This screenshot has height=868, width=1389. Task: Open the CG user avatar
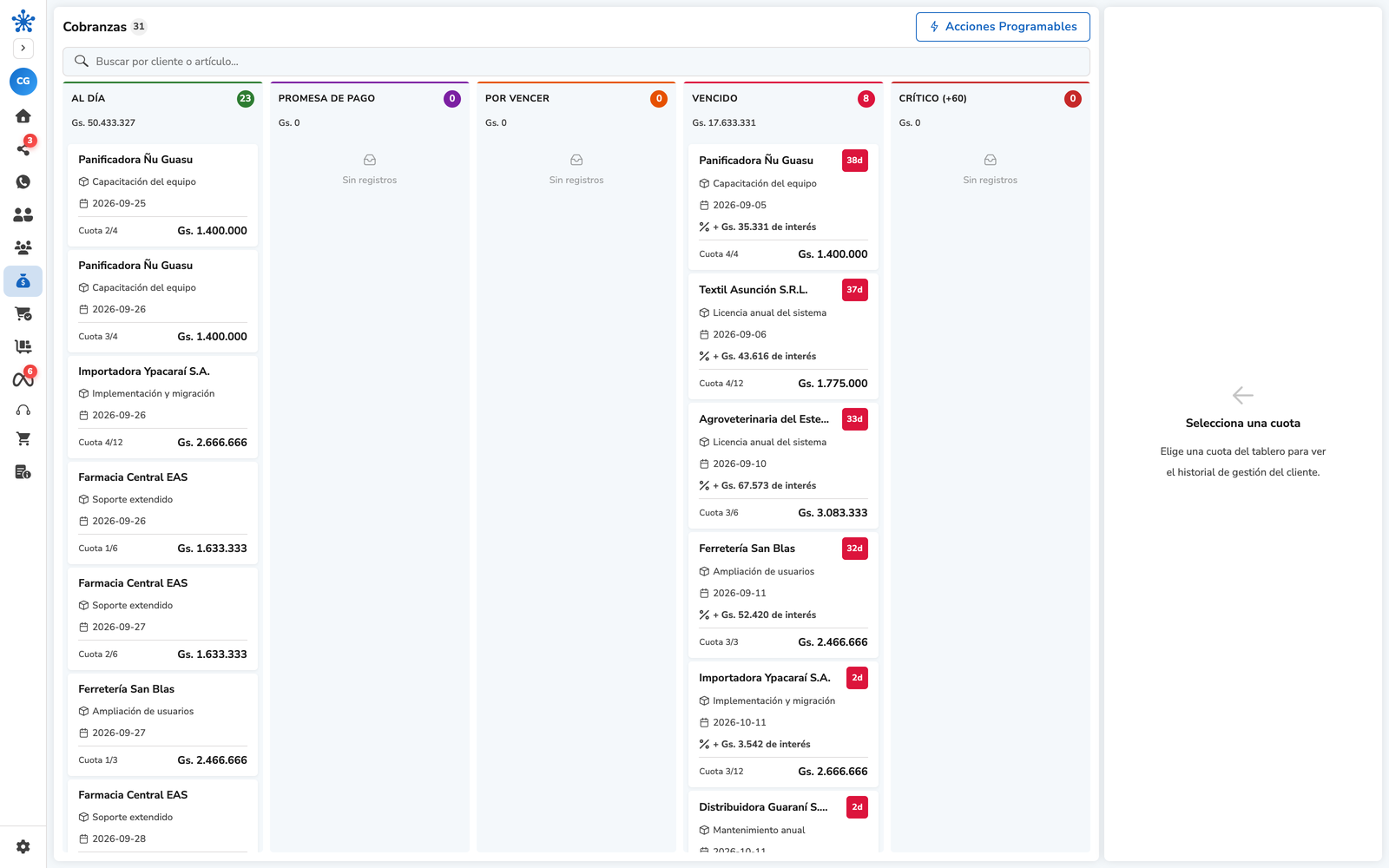tap(23, 81)
